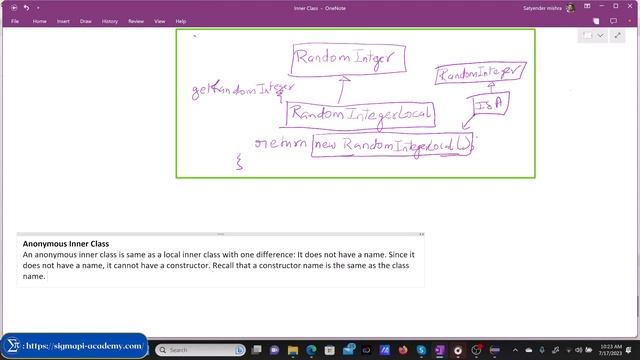Open File Explorer from the taskbar
The height and width of the screenshot is (360, 640).
293,350
